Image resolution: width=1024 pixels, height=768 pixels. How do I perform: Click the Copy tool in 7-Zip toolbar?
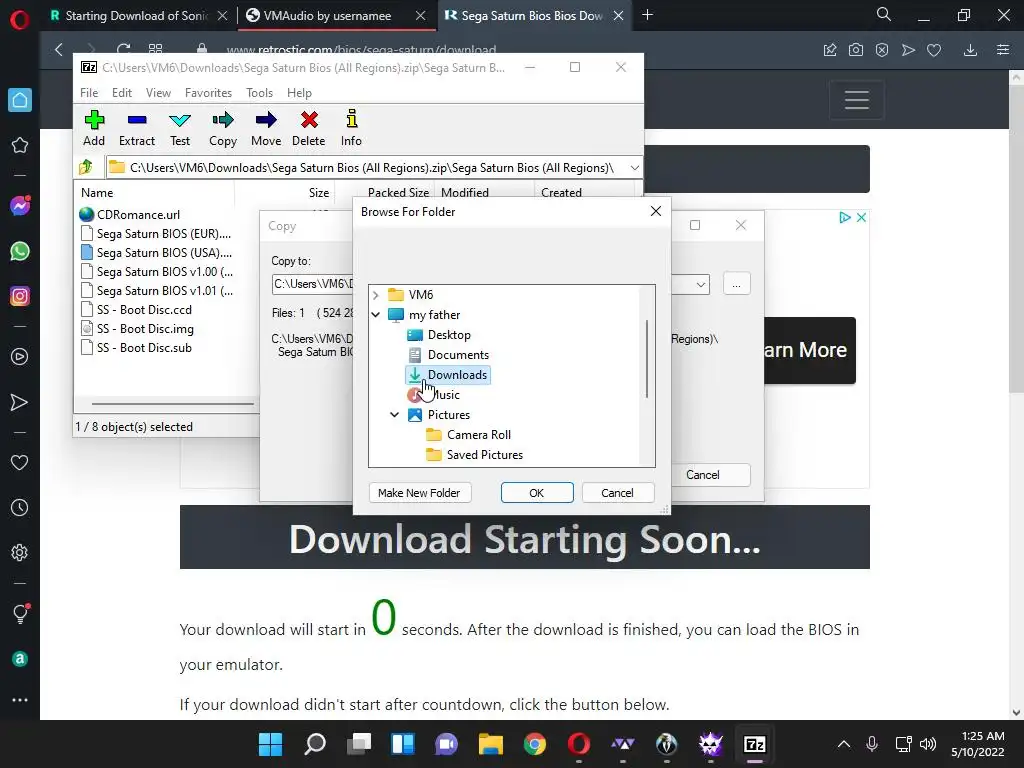pyautogui.click(x=223, y=128)
